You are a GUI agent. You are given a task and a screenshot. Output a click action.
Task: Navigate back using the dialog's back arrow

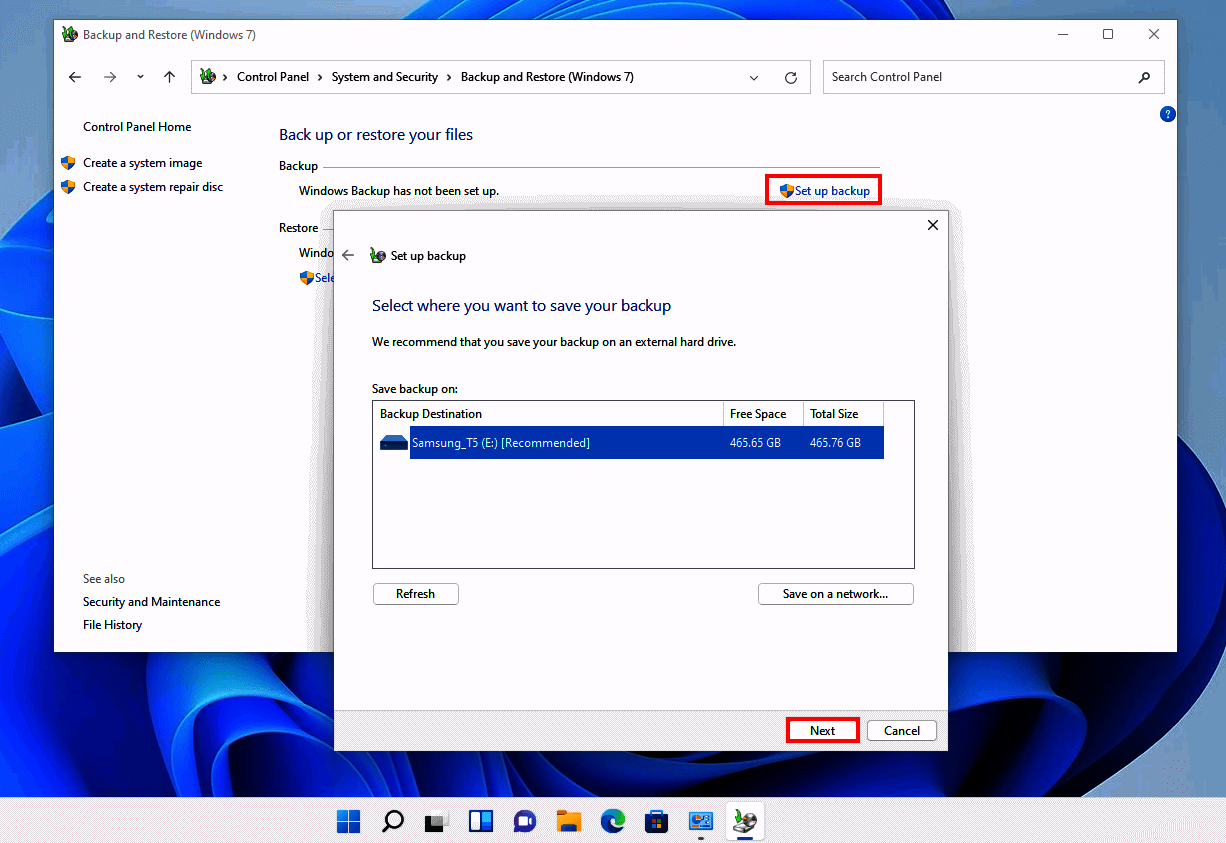[348, 255]
